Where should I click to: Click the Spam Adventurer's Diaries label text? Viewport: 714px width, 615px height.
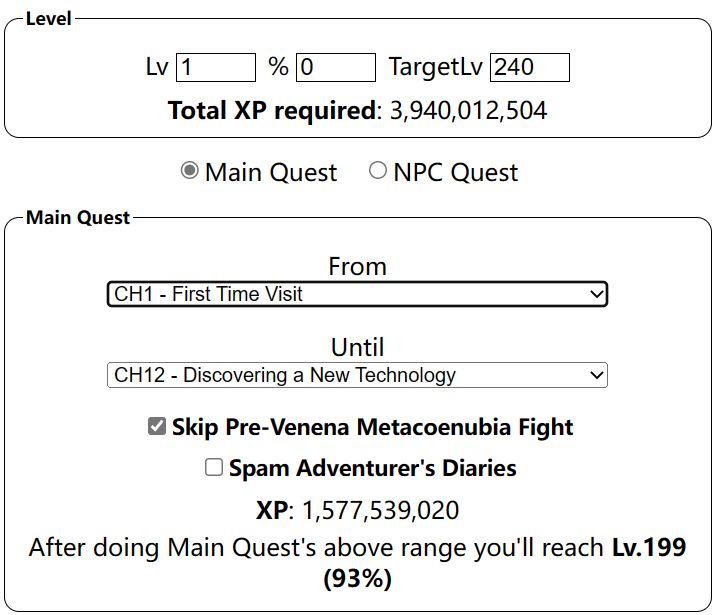click(372, 468)
